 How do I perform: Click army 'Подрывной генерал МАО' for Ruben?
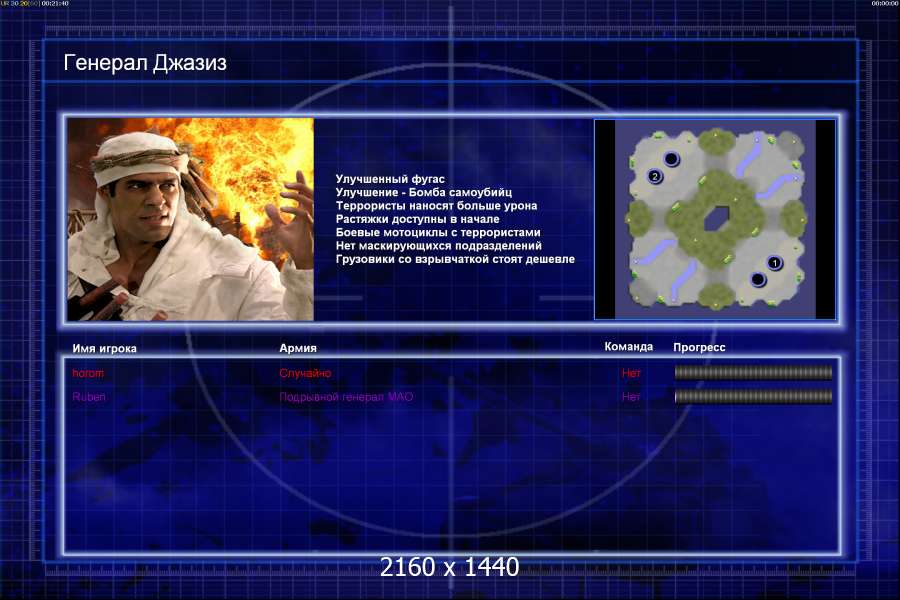point(346,397)
